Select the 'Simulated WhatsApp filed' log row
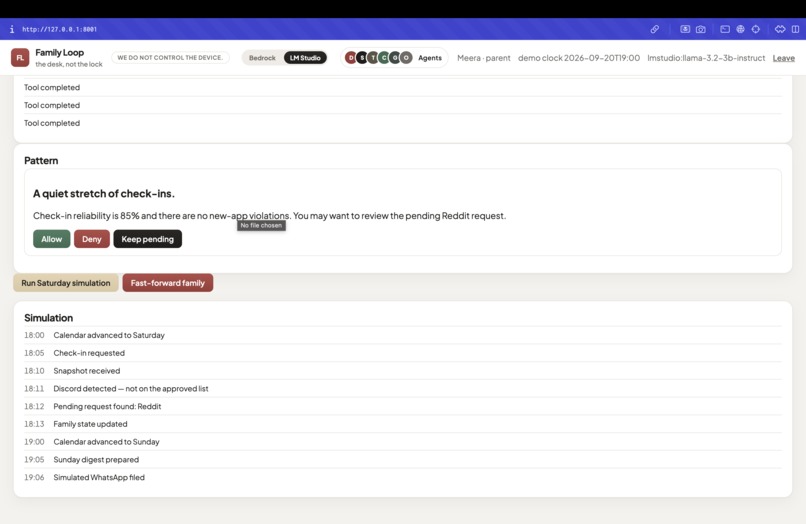The width and height of the screenshot is (806, 524). click(402, 477)
